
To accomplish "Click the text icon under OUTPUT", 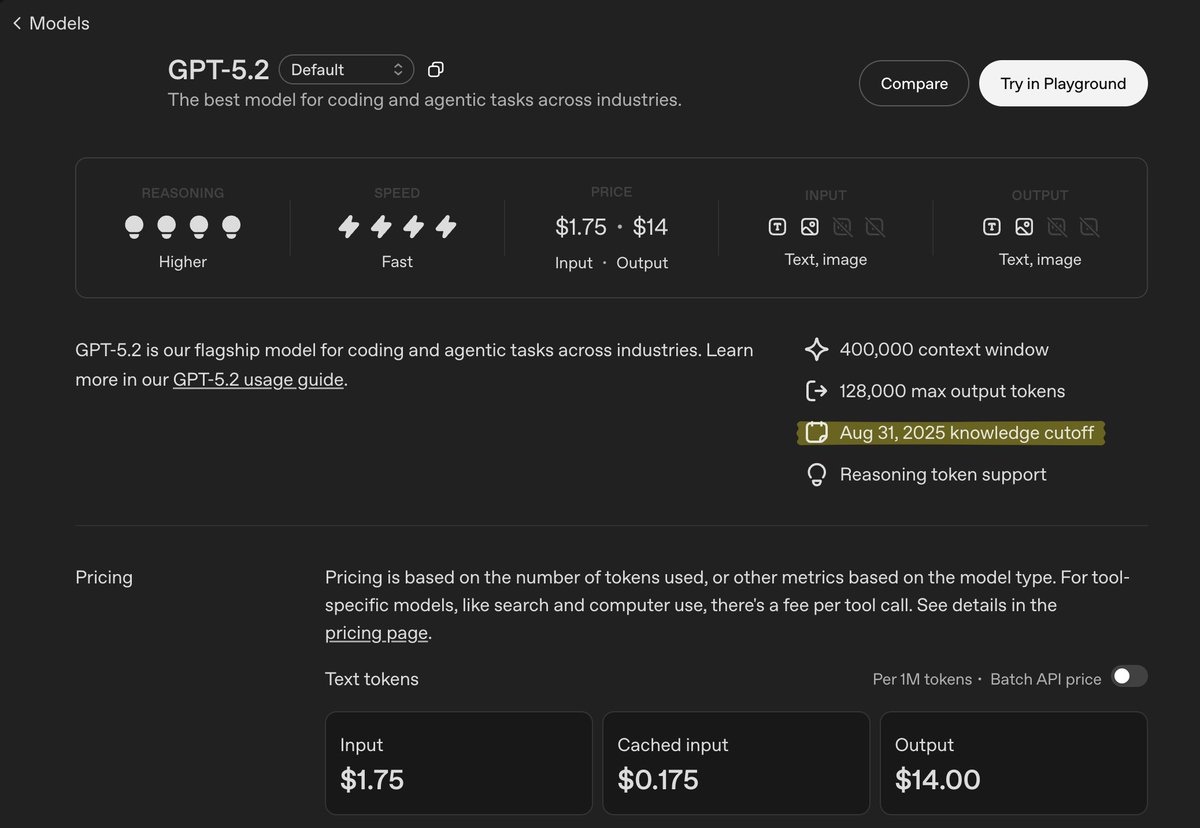I will point(991,227).
